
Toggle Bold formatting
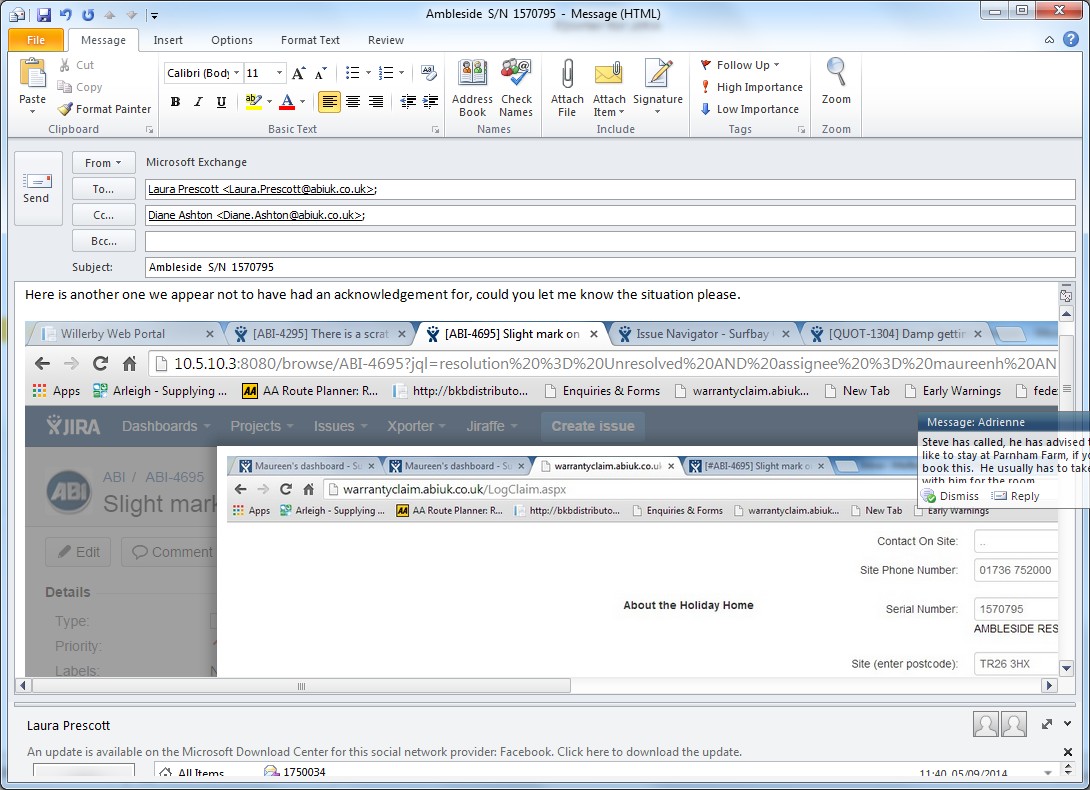(176, 102)
